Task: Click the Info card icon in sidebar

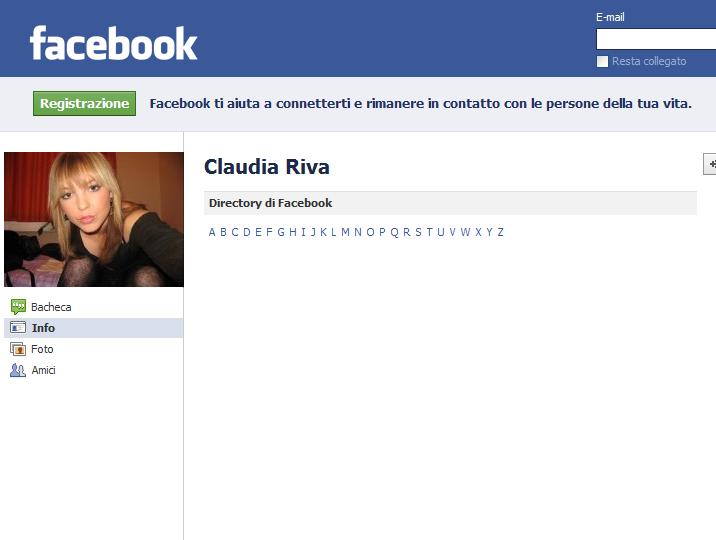Action: 18,328
